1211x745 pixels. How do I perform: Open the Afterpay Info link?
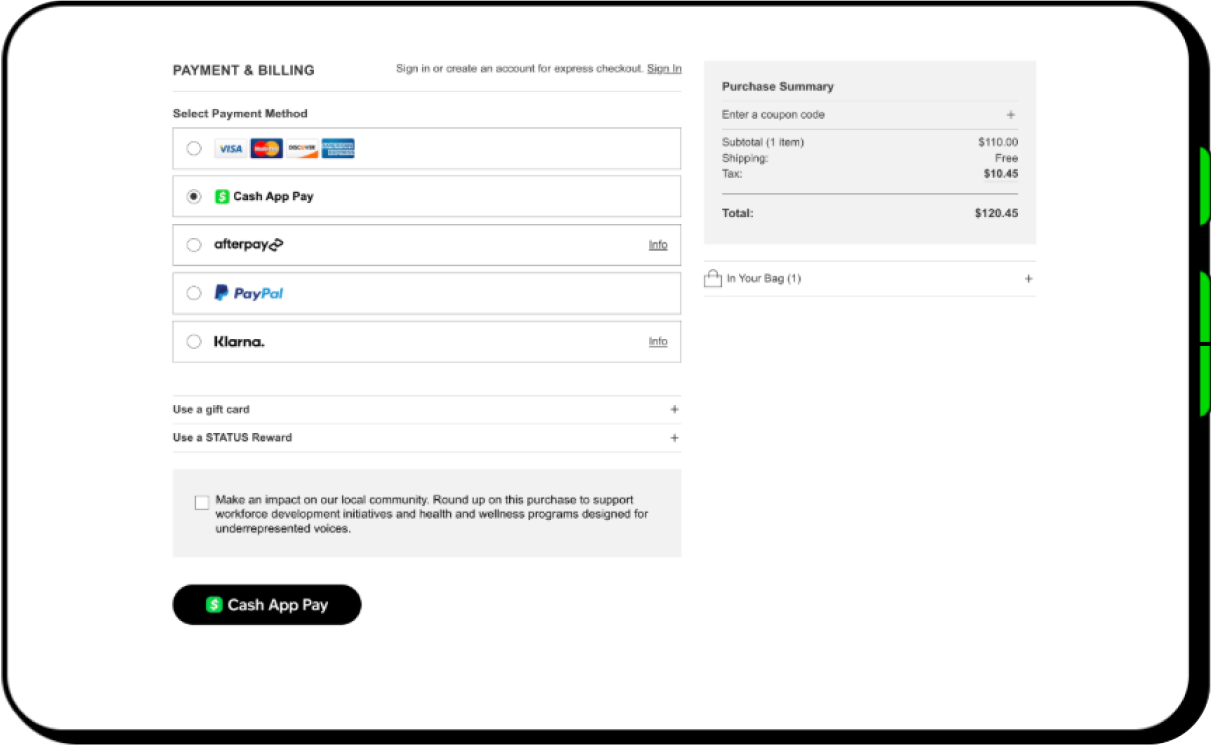(x=657, y=245)
